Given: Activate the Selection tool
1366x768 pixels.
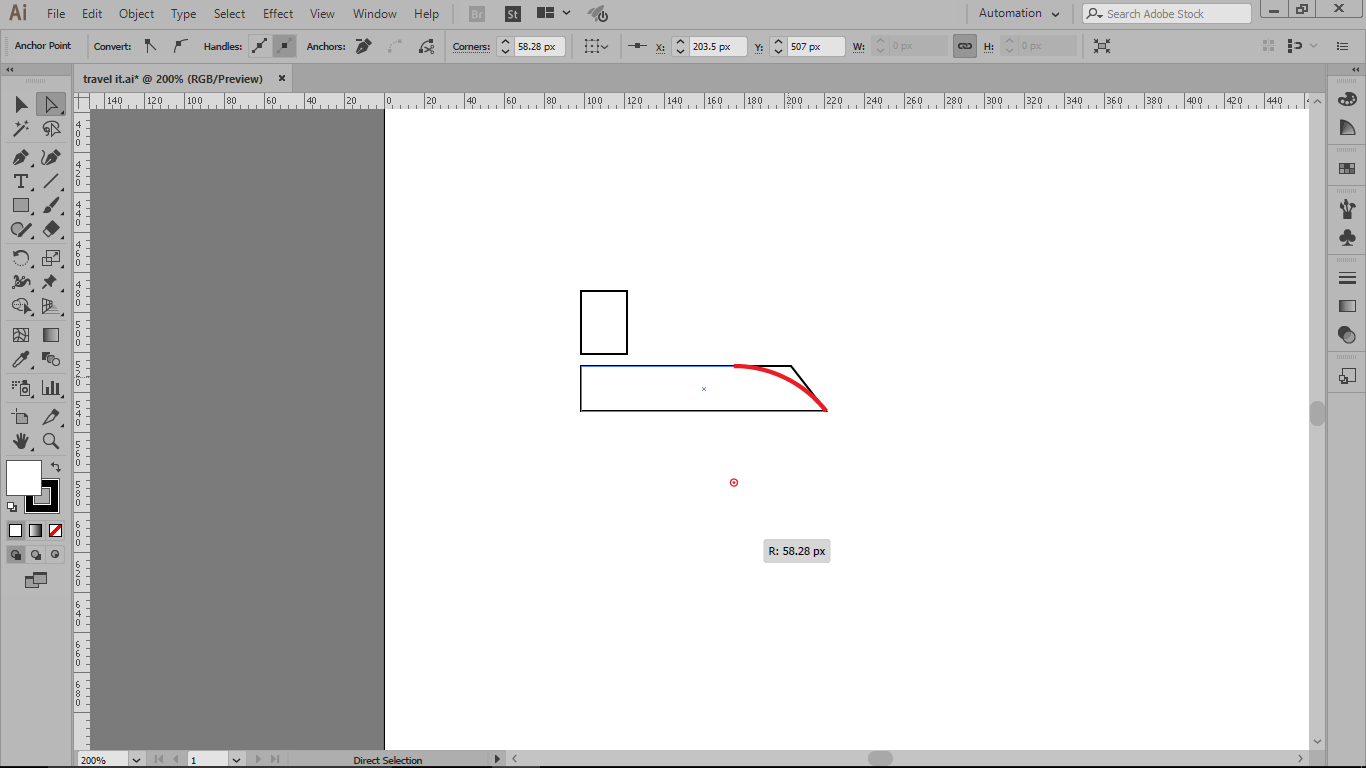Looking at the screenshot, I should pos(19,104).
